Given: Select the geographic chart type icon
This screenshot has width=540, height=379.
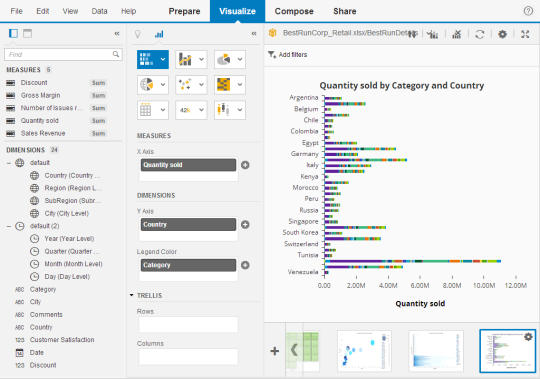Looking at the screenshot, I should 147,84.
